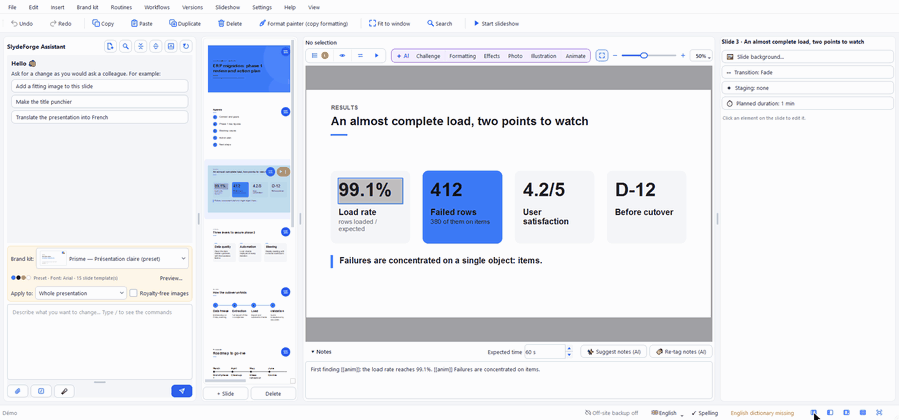Click the + Slide button
This screenshot has width=899, height=420.
tap(226, 394)
